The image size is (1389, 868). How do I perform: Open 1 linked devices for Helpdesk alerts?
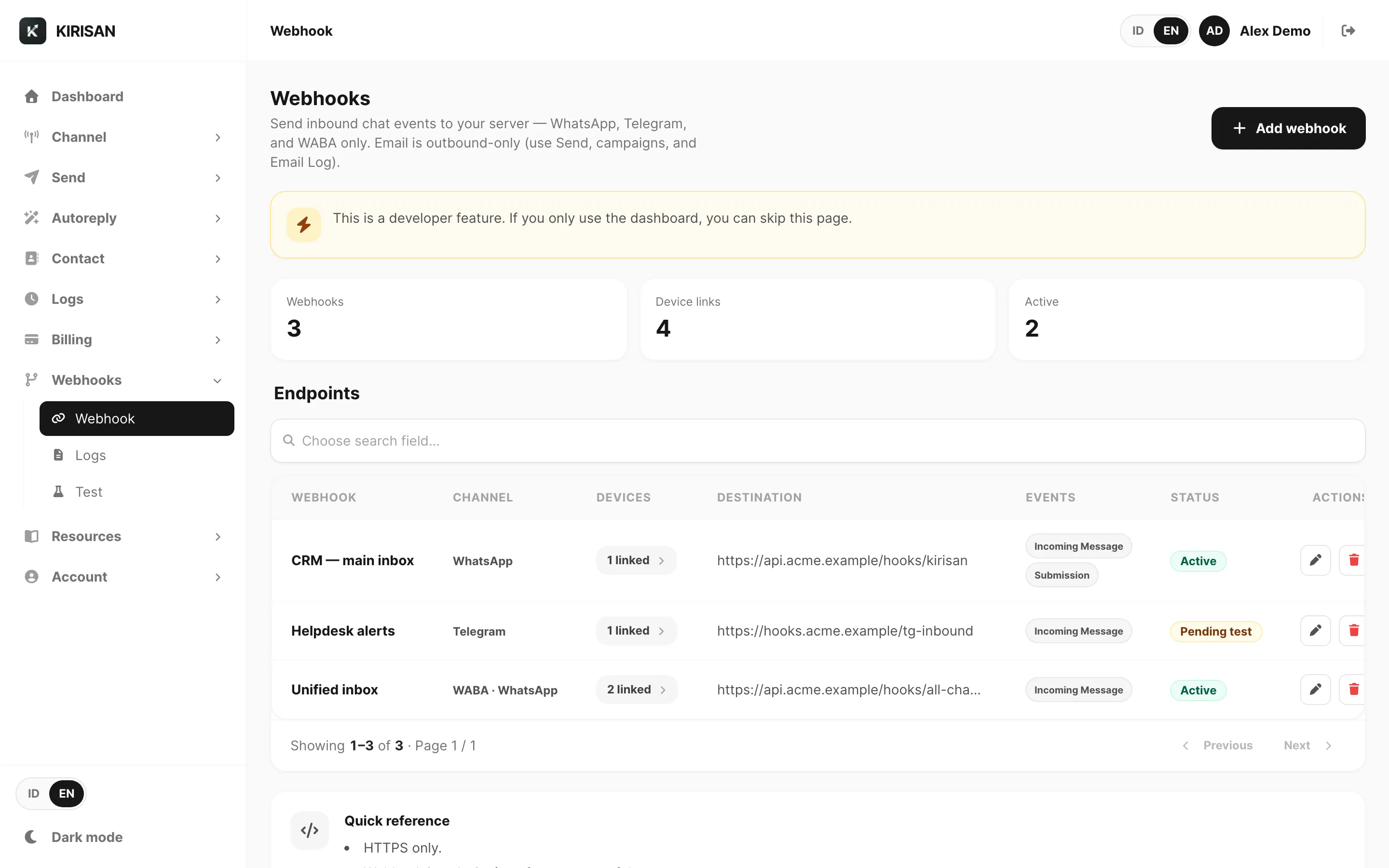click(636, 631)
